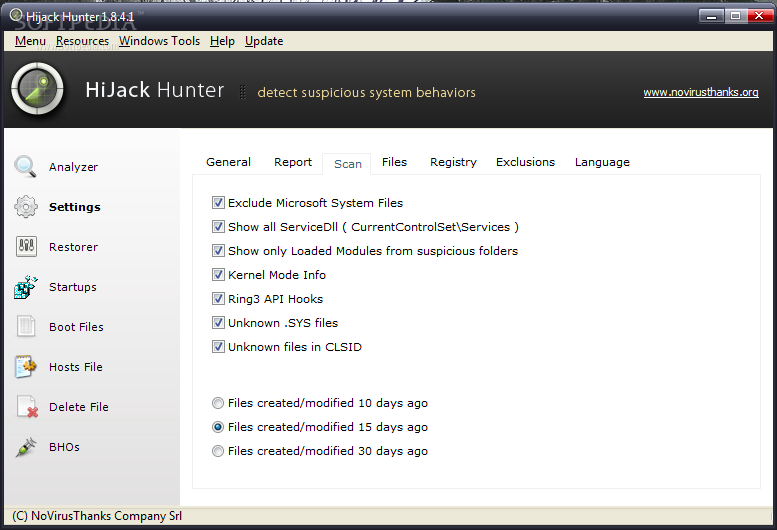The height and width of the screenshot is (530, 777).
Task: Switch to the Language tab
Action: point(602,162)
